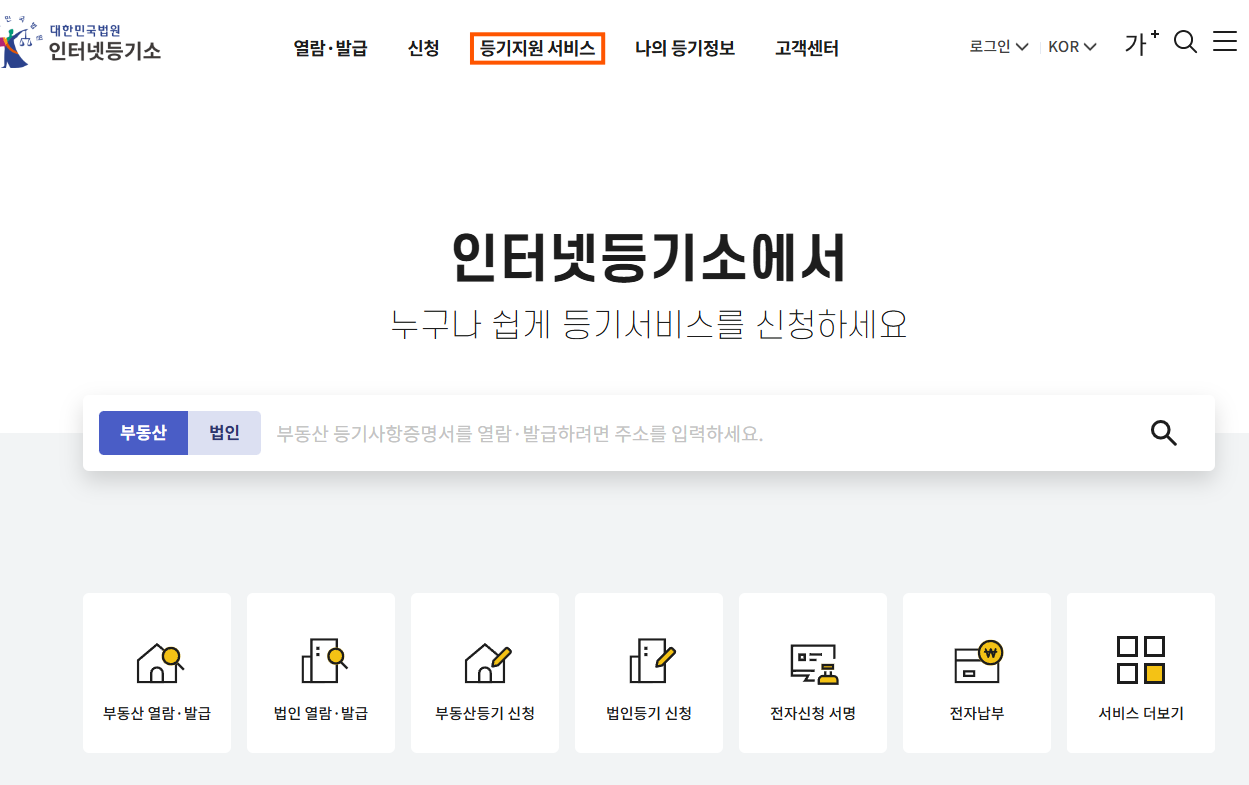
Task: Select the 부동산 search tab
Action: tap(143, 433)
